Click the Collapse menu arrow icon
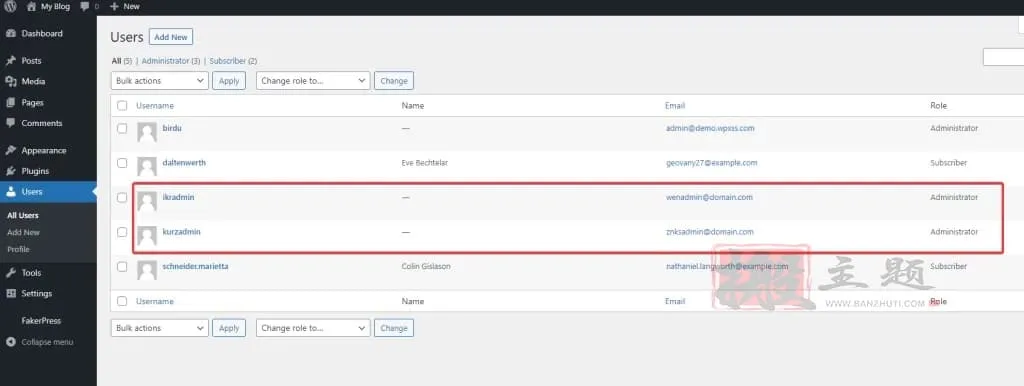This screenshot has height=386, width=1024. tap(10, 342)
